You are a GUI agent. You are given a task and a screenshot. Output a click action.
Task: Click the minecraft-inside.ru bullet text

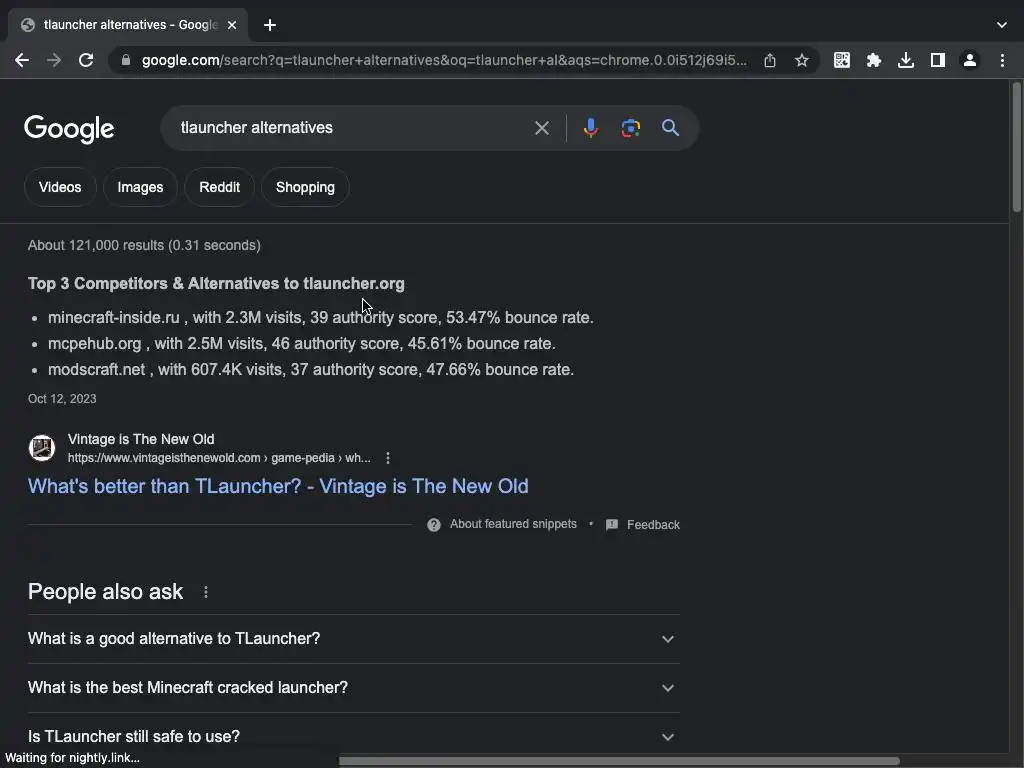coord(321,317)
